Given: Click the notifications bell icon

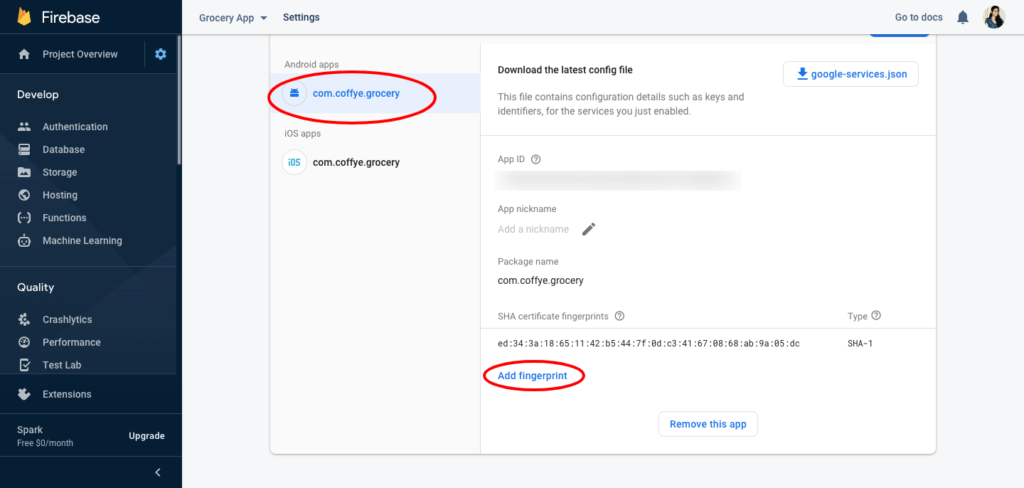Looking at the screenshot, I should [963, 17].
